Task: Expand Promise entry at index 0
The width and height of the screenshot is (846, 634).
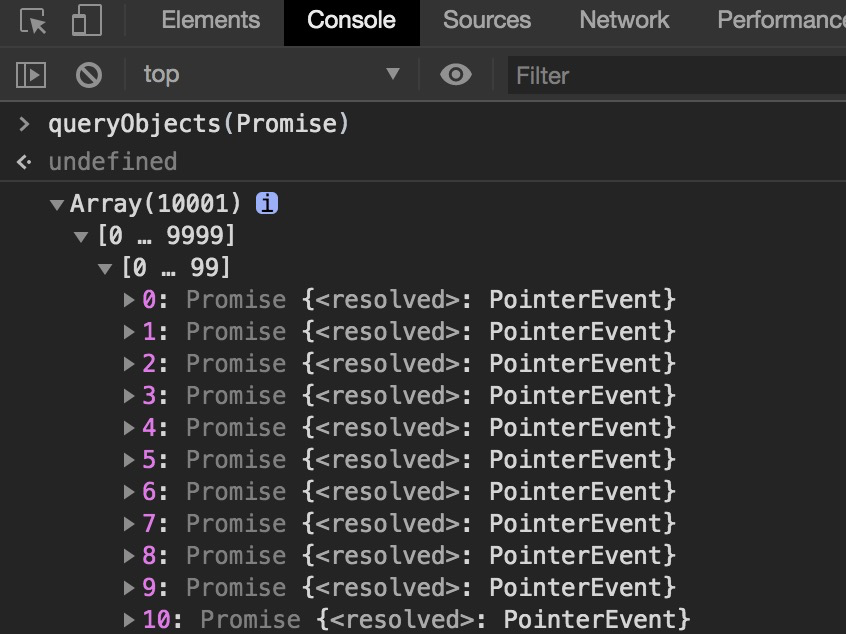Action: click(129, 299)
